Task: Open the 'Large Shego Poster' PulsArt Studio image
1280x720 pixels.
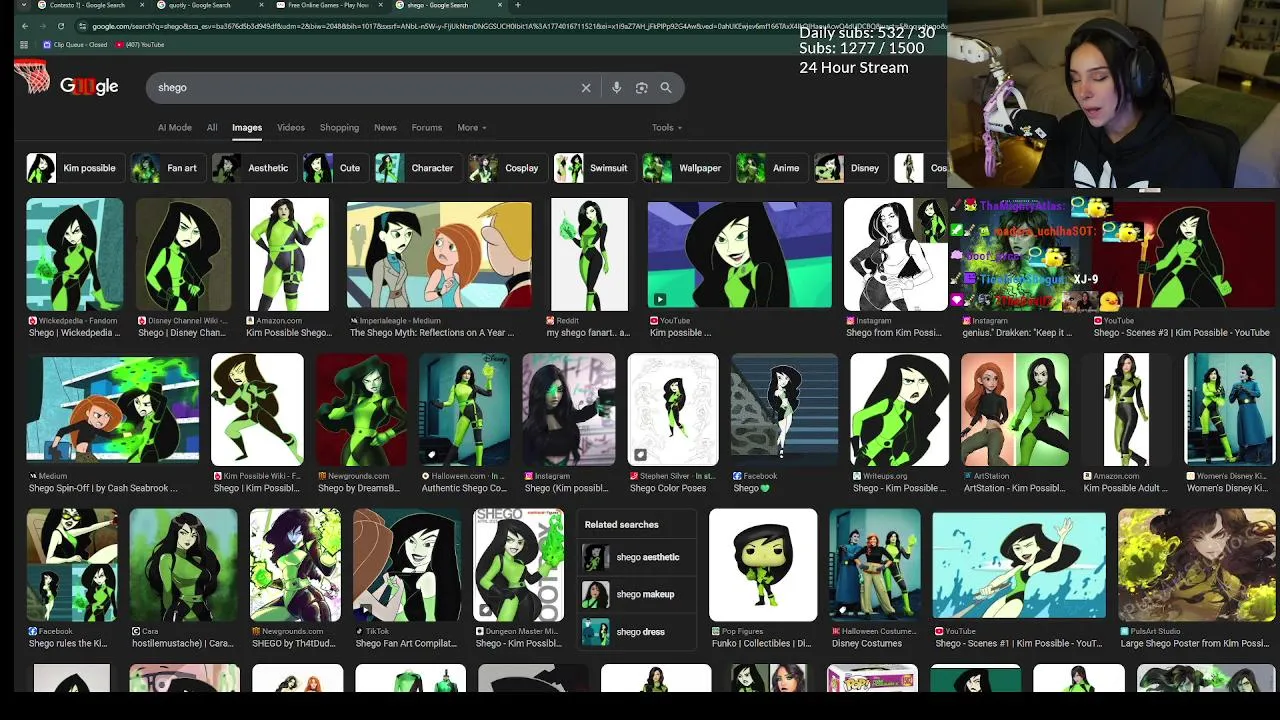Action: (x=1197, y=565)
